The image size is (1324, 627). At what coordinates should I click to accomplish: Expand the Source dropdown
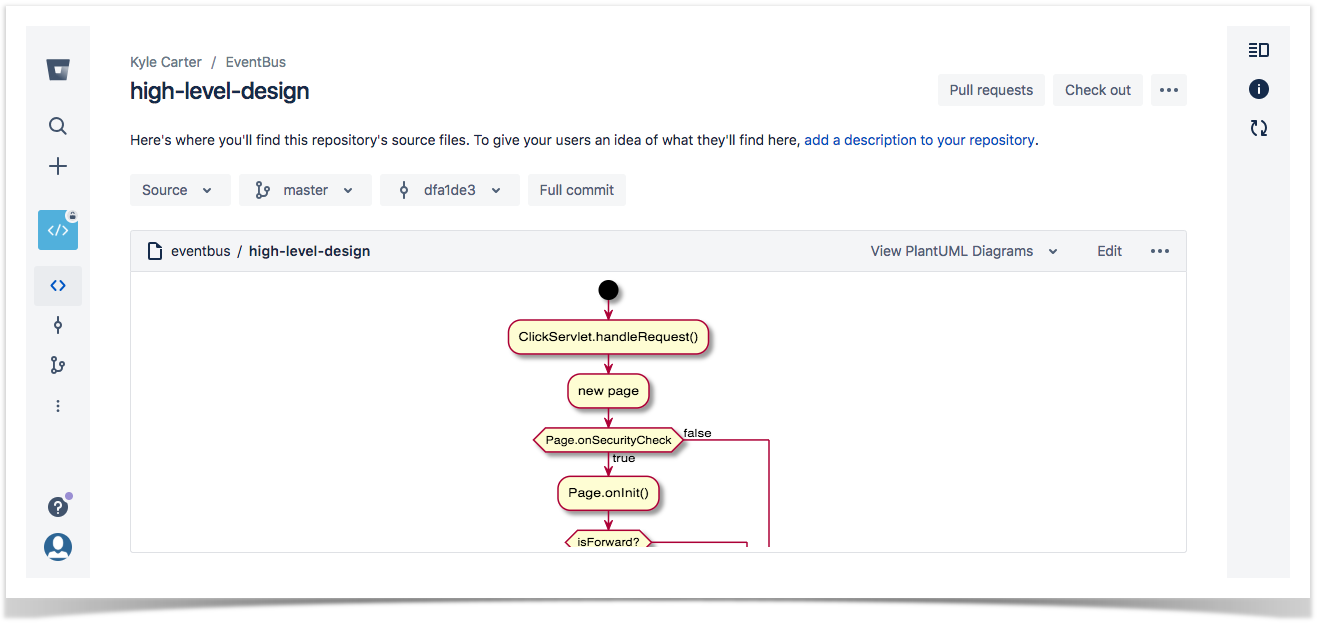coord(180,190)
